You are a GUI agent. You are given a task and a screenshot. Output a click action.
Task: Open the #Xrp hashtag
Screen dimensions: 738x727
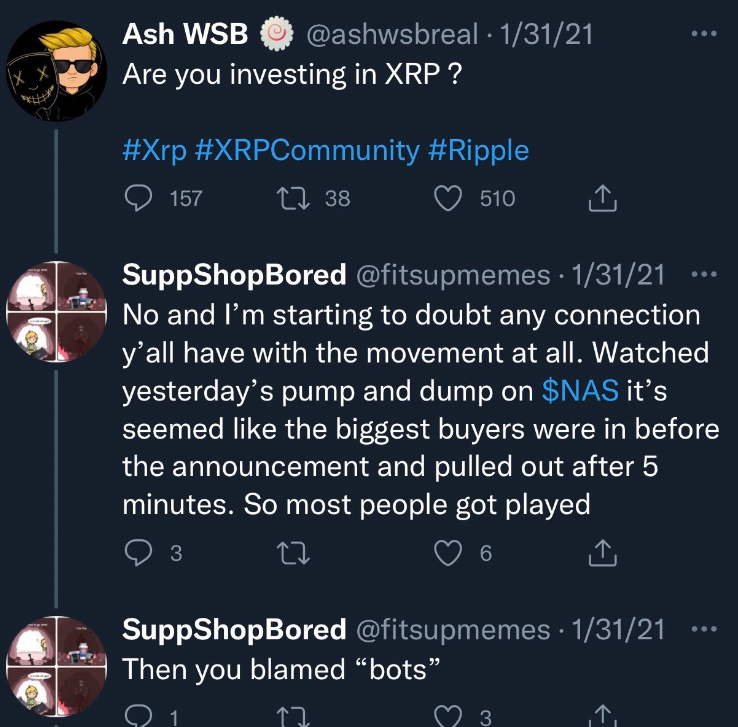[151, 151]
